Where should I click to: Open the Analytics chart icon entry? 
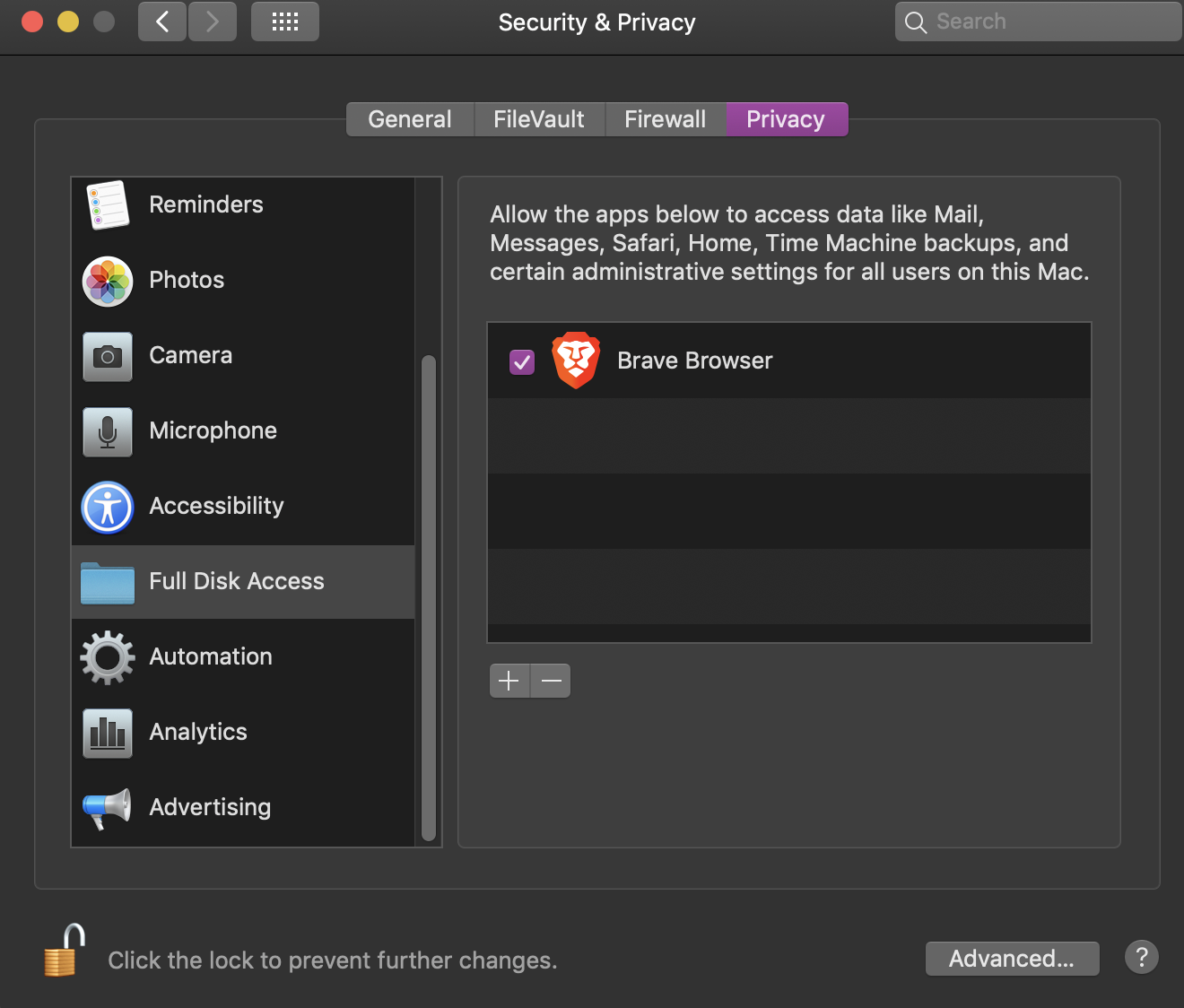[x=108, y=733]
